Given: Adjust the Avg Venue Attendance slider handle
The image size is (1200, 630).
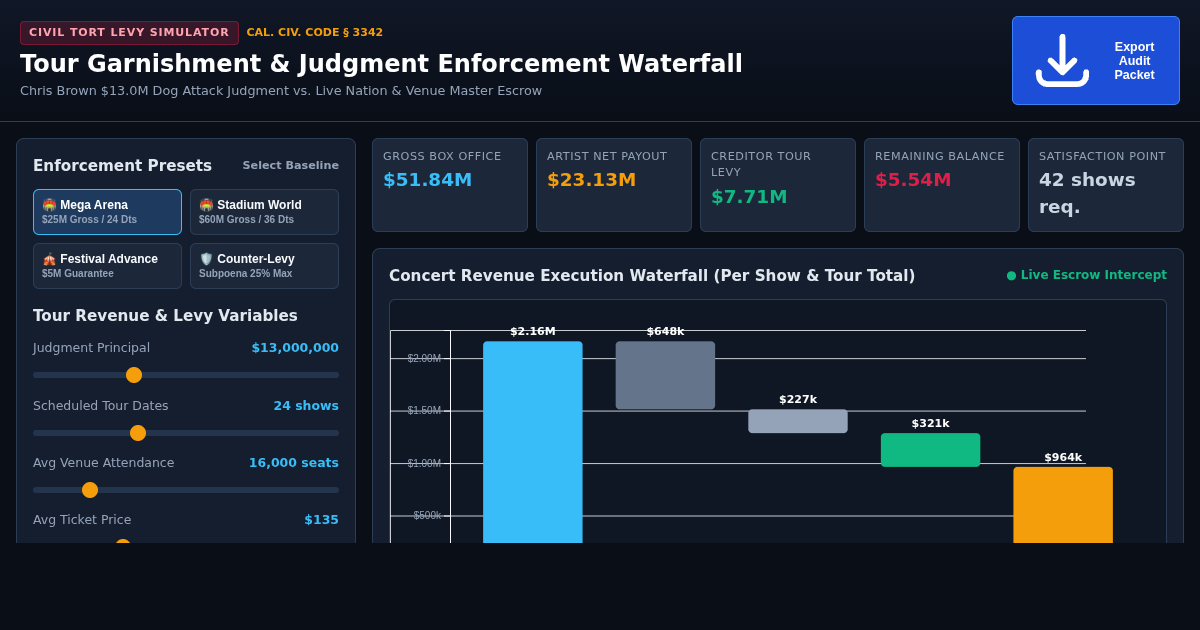Looking at the screenshot, I should pos(90,490).
